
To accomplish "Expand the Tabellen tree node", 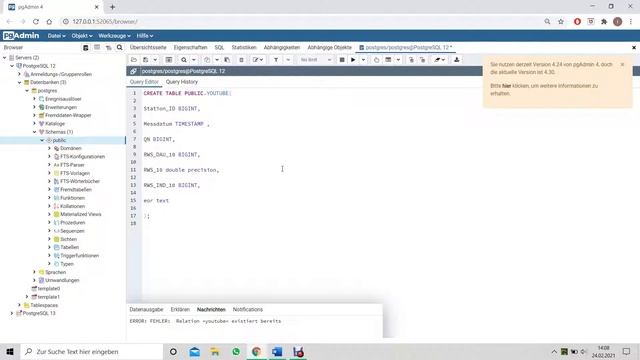I will pyautogui.click(x=49, y=247).
